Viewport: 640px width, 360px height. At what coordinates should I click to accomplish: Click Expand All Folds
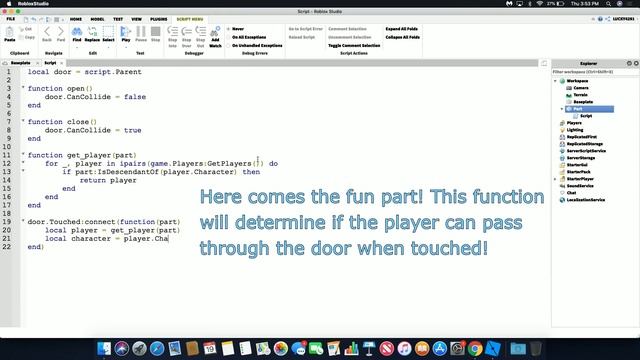click(402, 29)
